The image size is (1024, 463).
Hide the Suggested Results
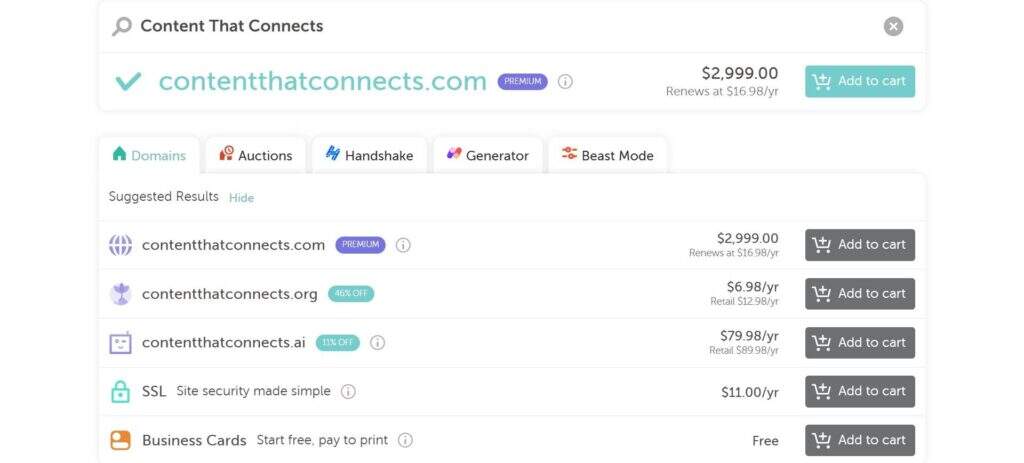(x=241, y=198)
